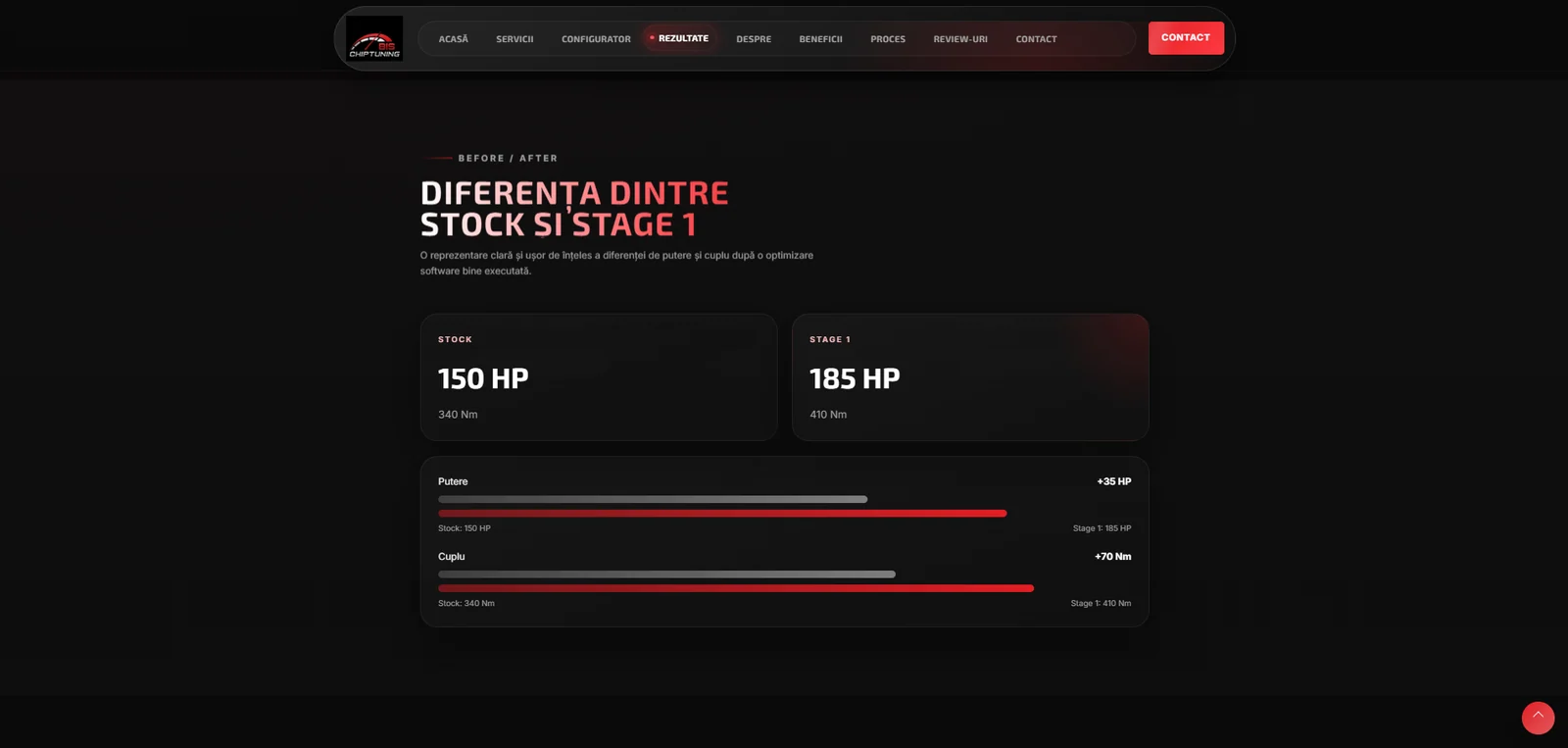This screenshot has height=748, width=1568.
Task: Click the grey stock Cuplu bar
Action: coord(666,574)
